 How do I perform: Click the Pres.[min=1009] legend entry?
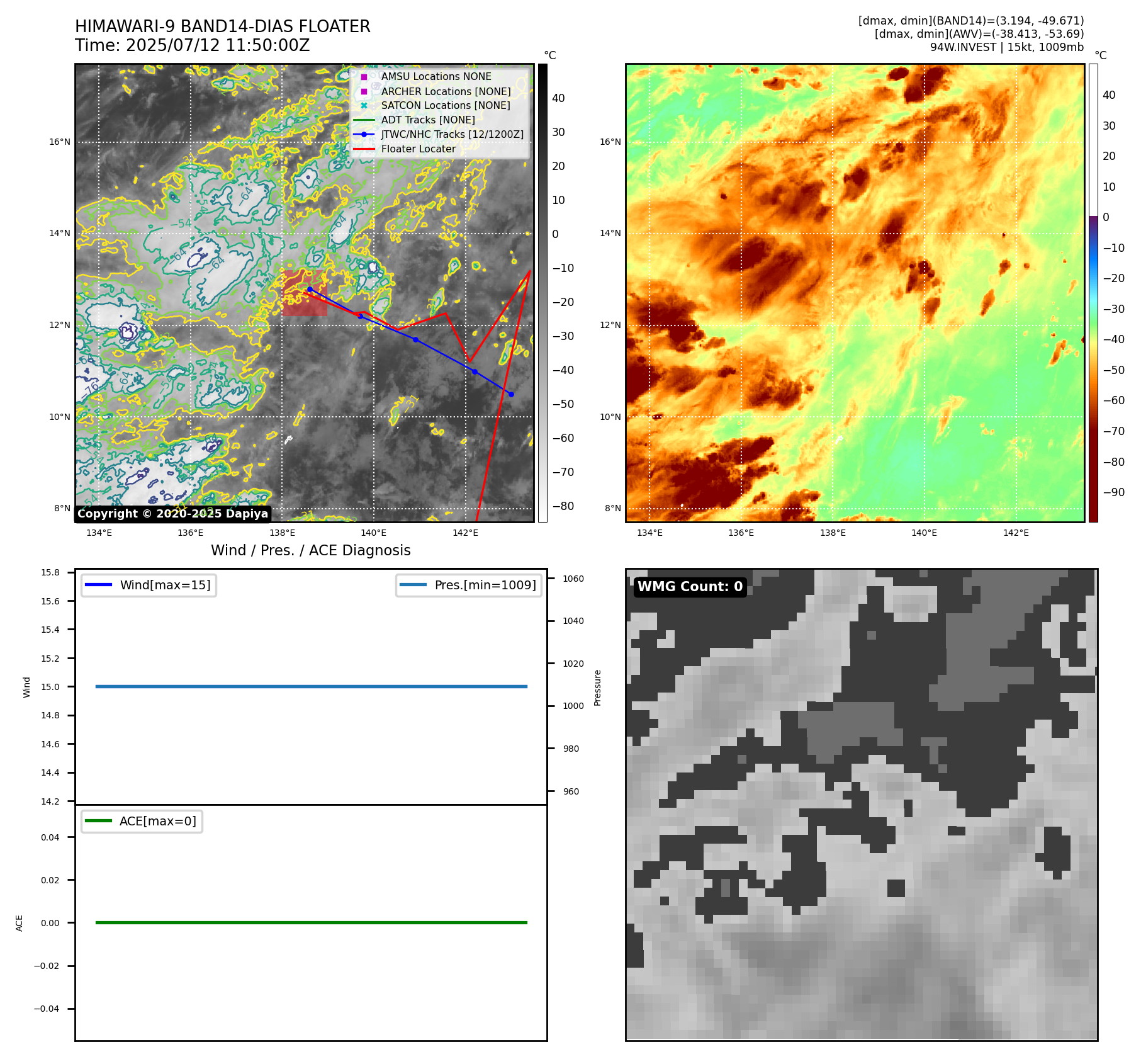(x=469, y=586)
